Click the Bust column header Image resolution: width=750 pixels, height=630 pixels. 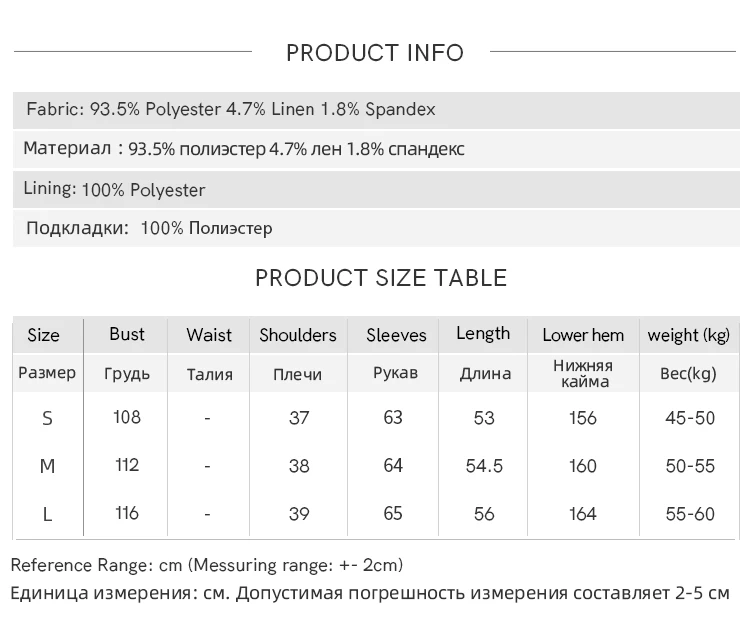pyautogui.click(x=127, y=334)
